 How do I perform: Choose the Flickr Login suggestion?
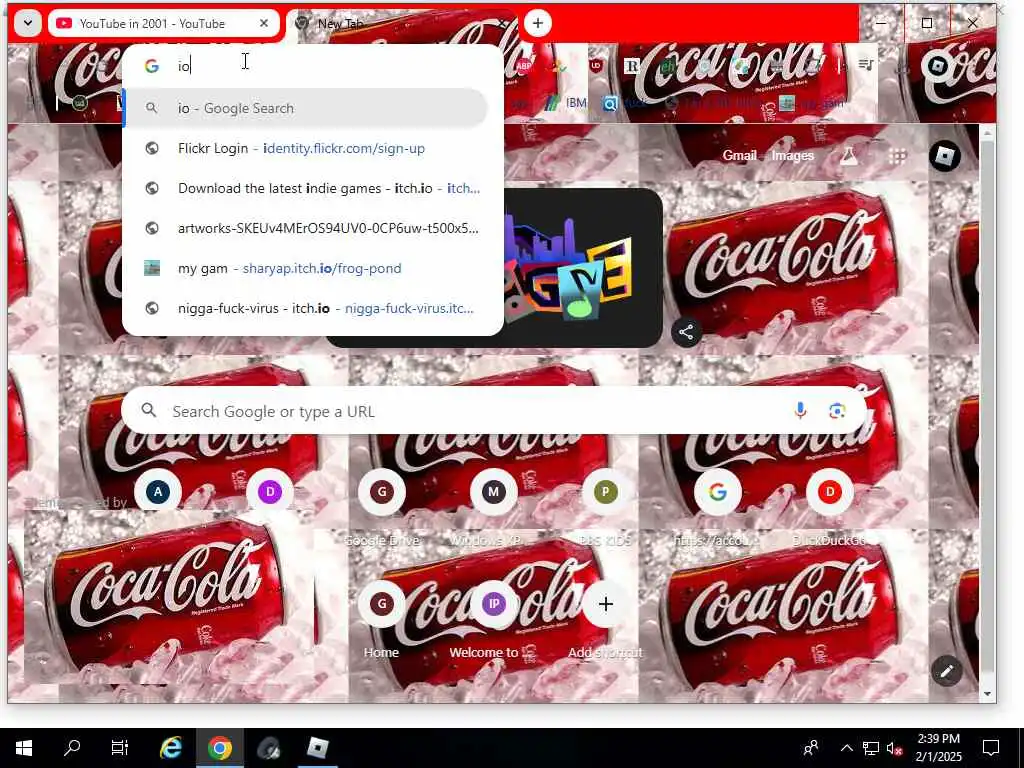306,148
